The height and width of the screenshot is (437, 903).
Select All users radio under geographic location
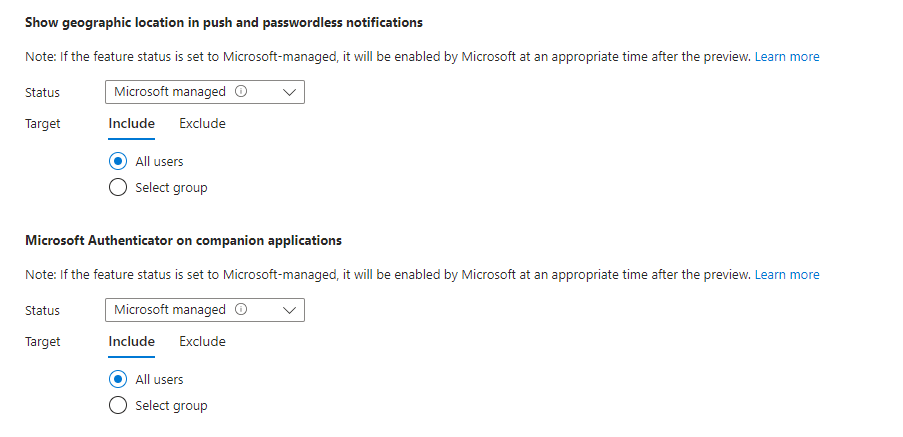click(x=118, y=161)
